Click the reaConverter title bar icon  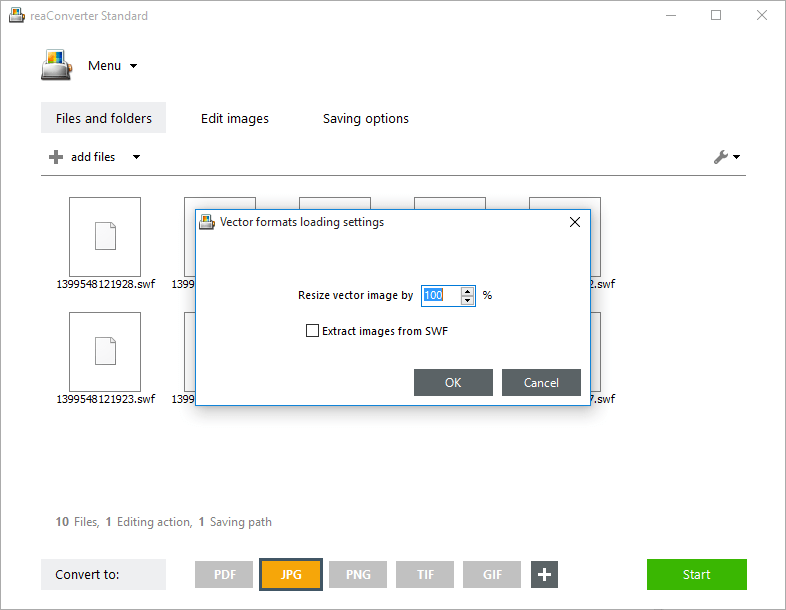[x=17, y=16]
